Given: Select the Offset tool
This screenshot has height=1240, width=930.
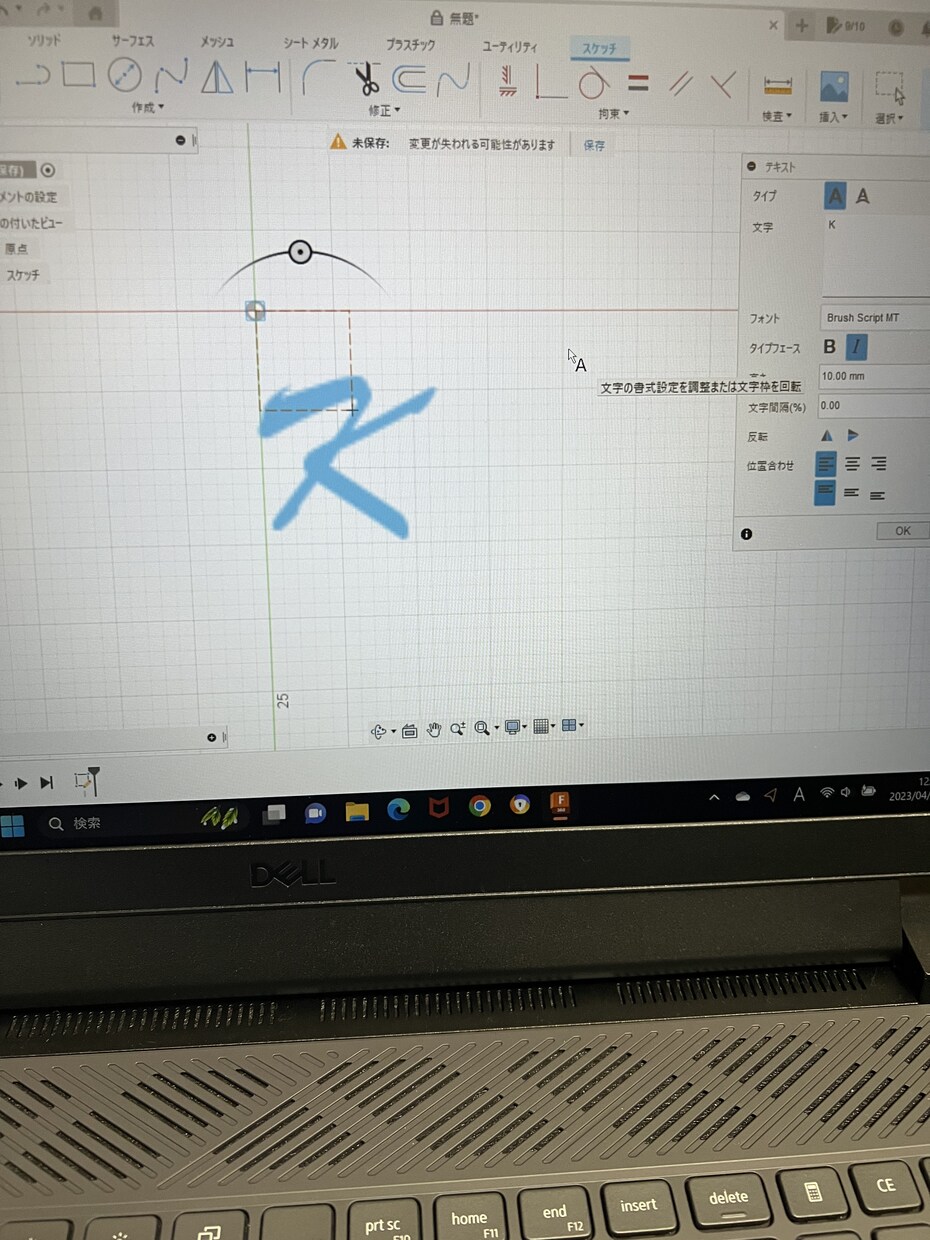Looking at the screenshot, I should tap(408, 79).
